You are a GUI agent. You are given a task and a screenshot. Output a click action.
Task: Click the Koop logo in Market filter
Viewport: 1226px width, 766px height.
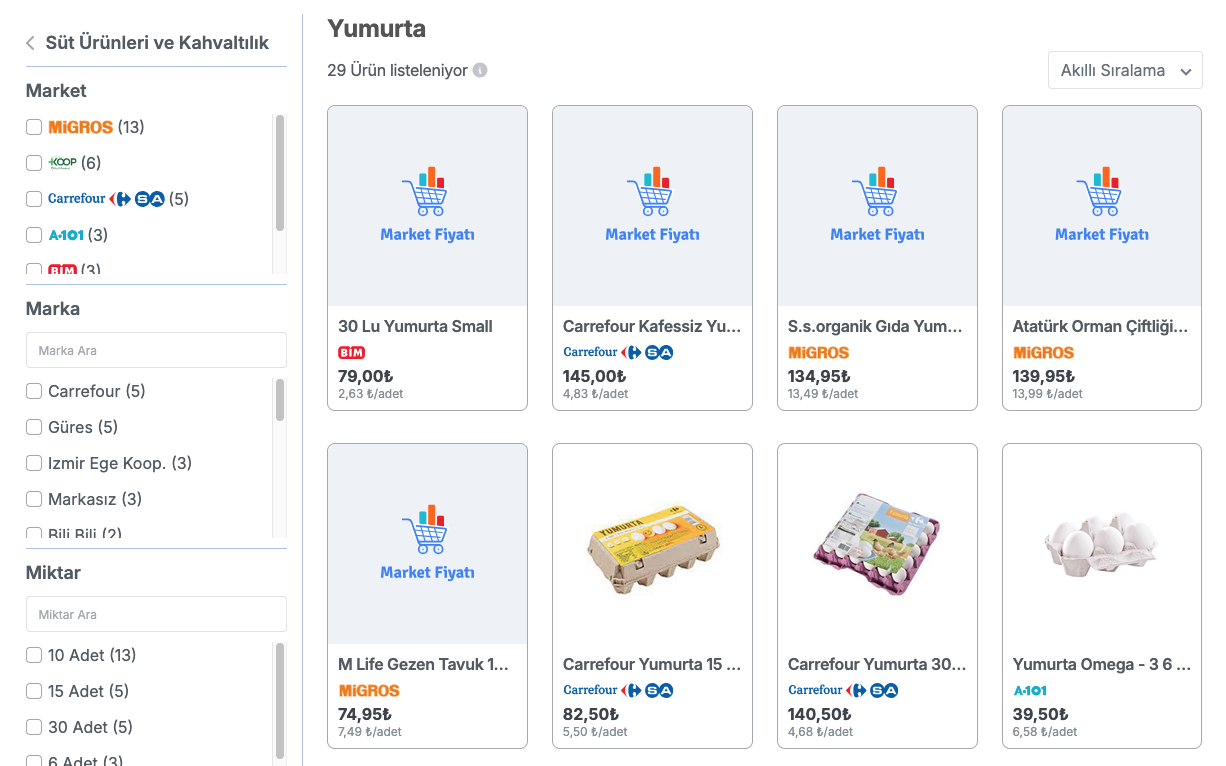[x=62, y=162]
